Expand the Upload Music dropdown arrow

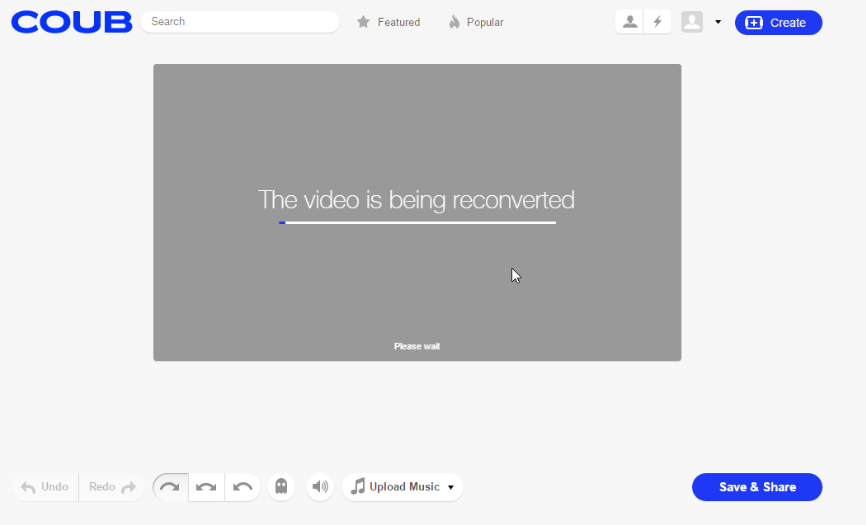pos(451,488)
